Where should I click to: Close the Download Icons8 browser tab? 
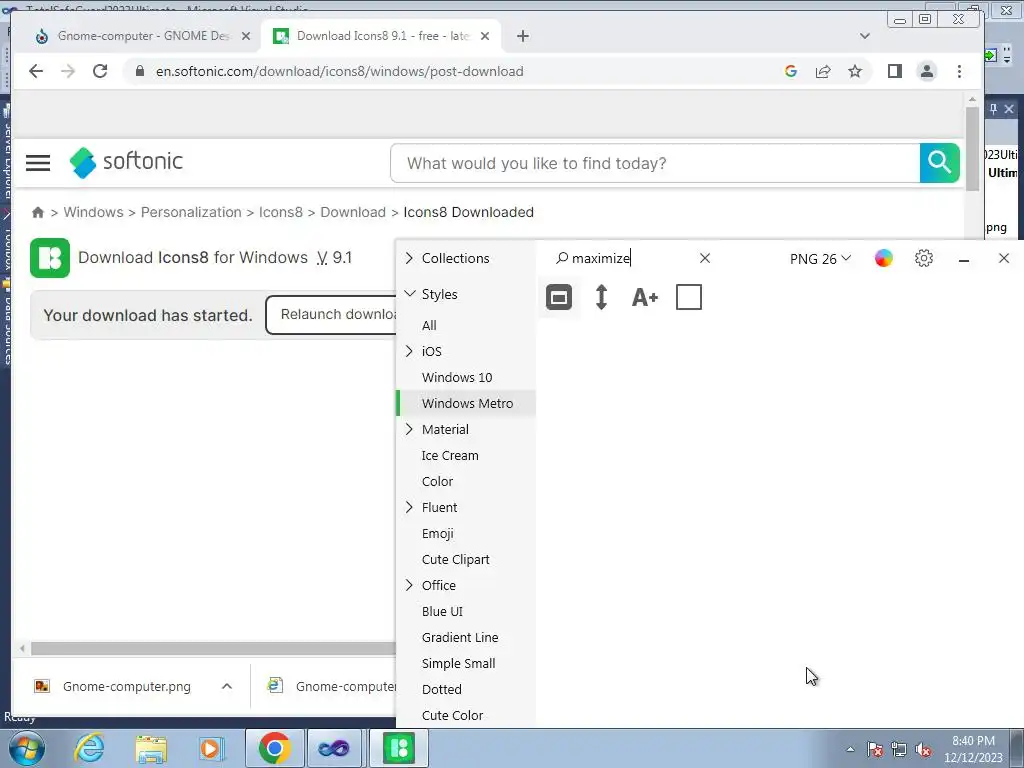click(485, 36)
